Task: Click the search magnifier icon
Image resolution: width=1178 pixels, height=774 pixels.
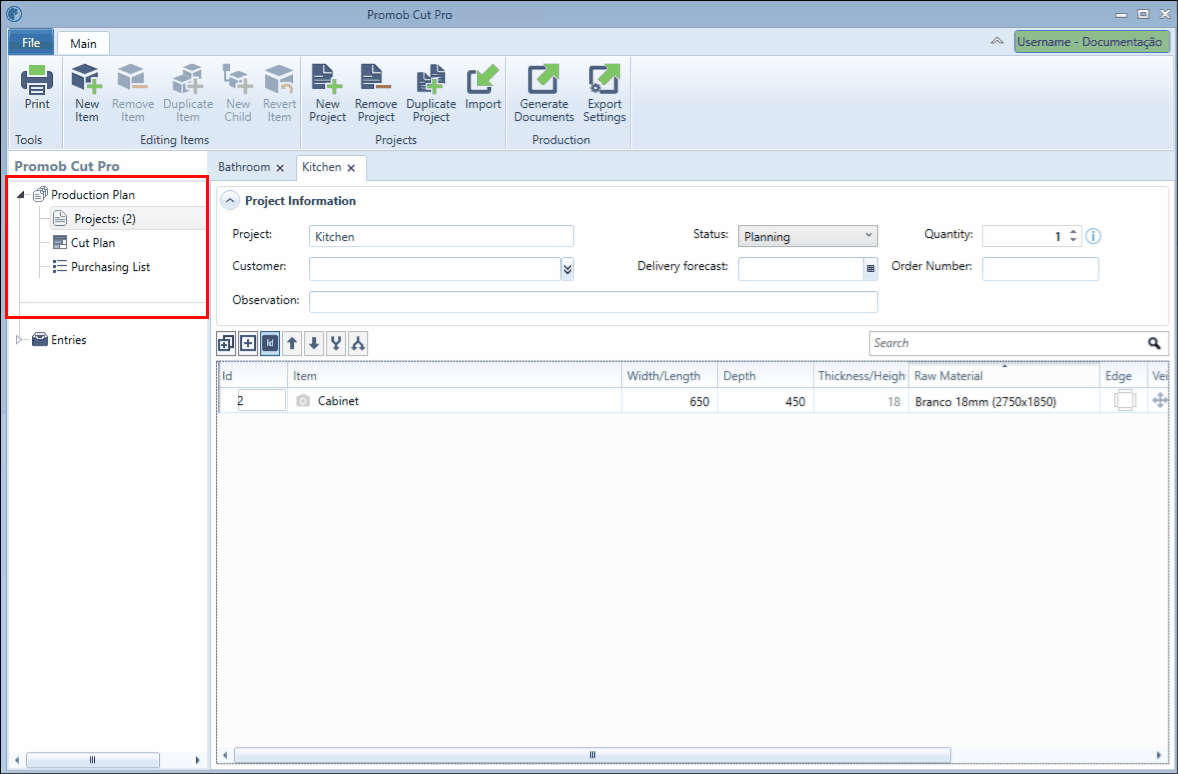Action: [x=1154, y=343]
